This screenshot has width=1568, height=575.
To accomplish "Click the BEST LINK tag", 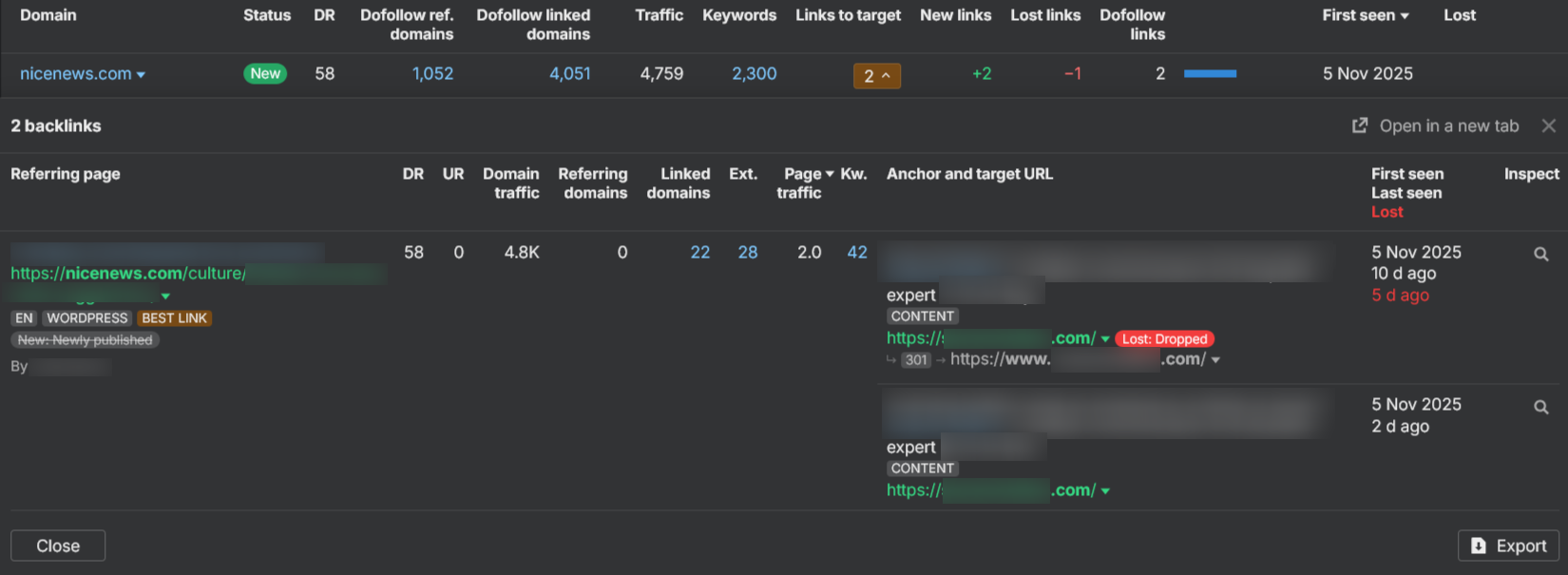I will point(174,318).
